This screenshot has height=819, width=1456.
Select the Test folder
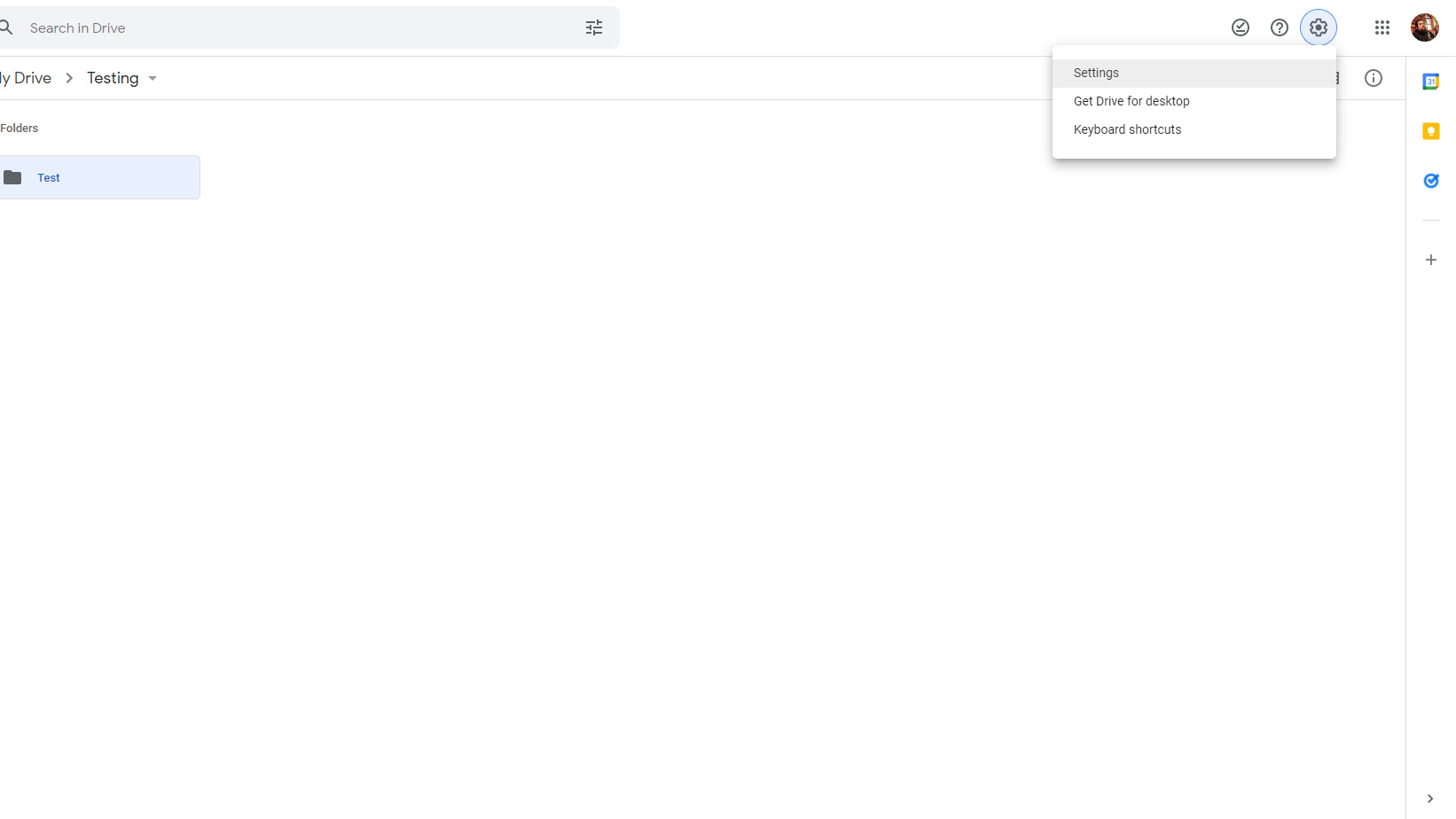[100, 177]
